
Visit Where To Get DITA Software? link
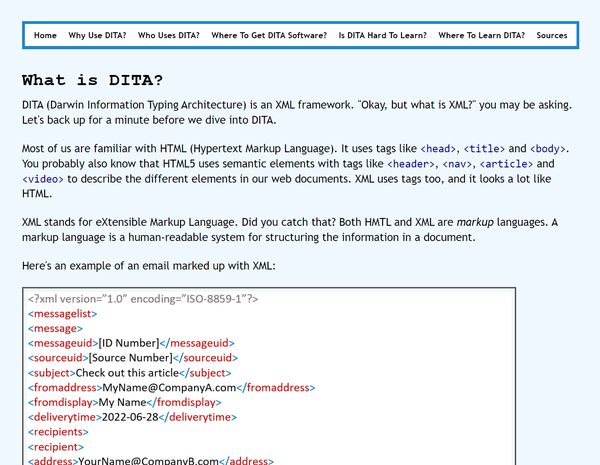tap(268, 35)
